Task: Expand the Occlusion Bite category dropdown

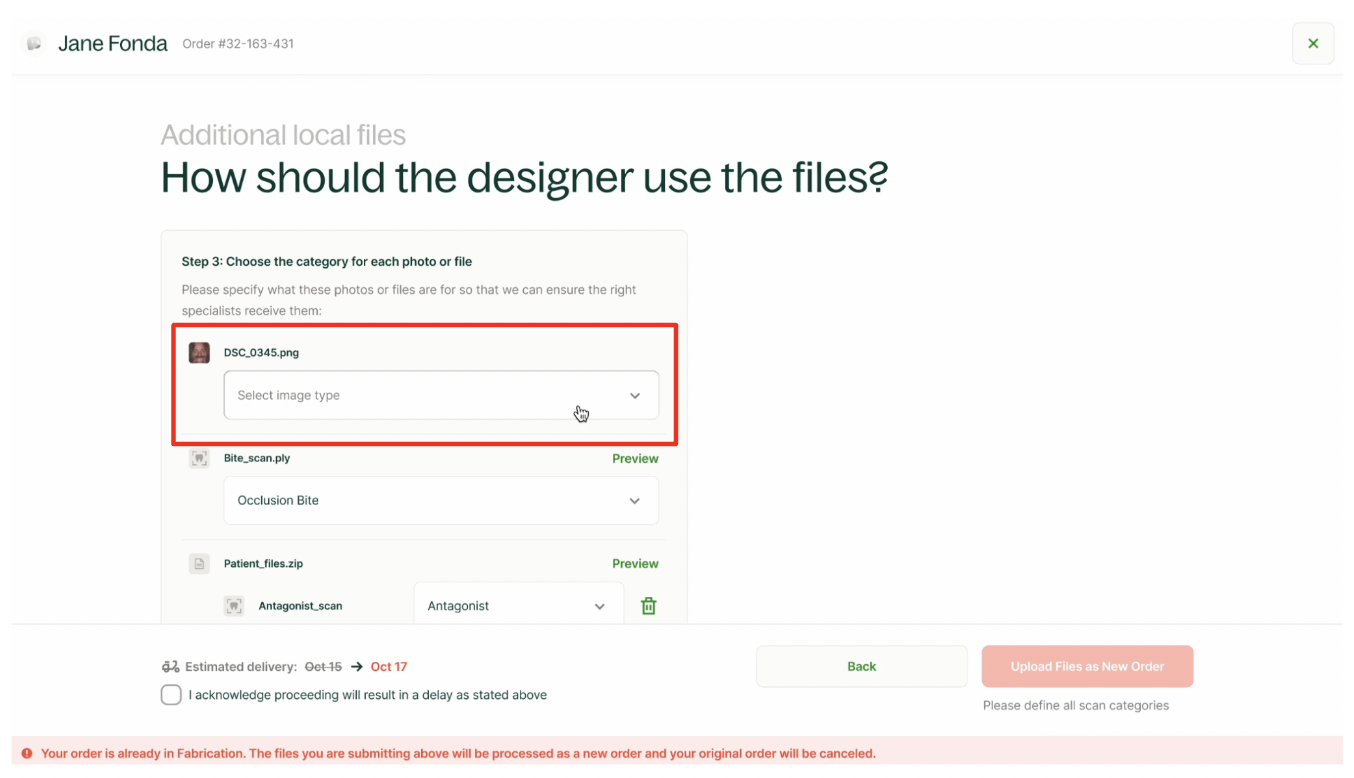Action: 440,500
